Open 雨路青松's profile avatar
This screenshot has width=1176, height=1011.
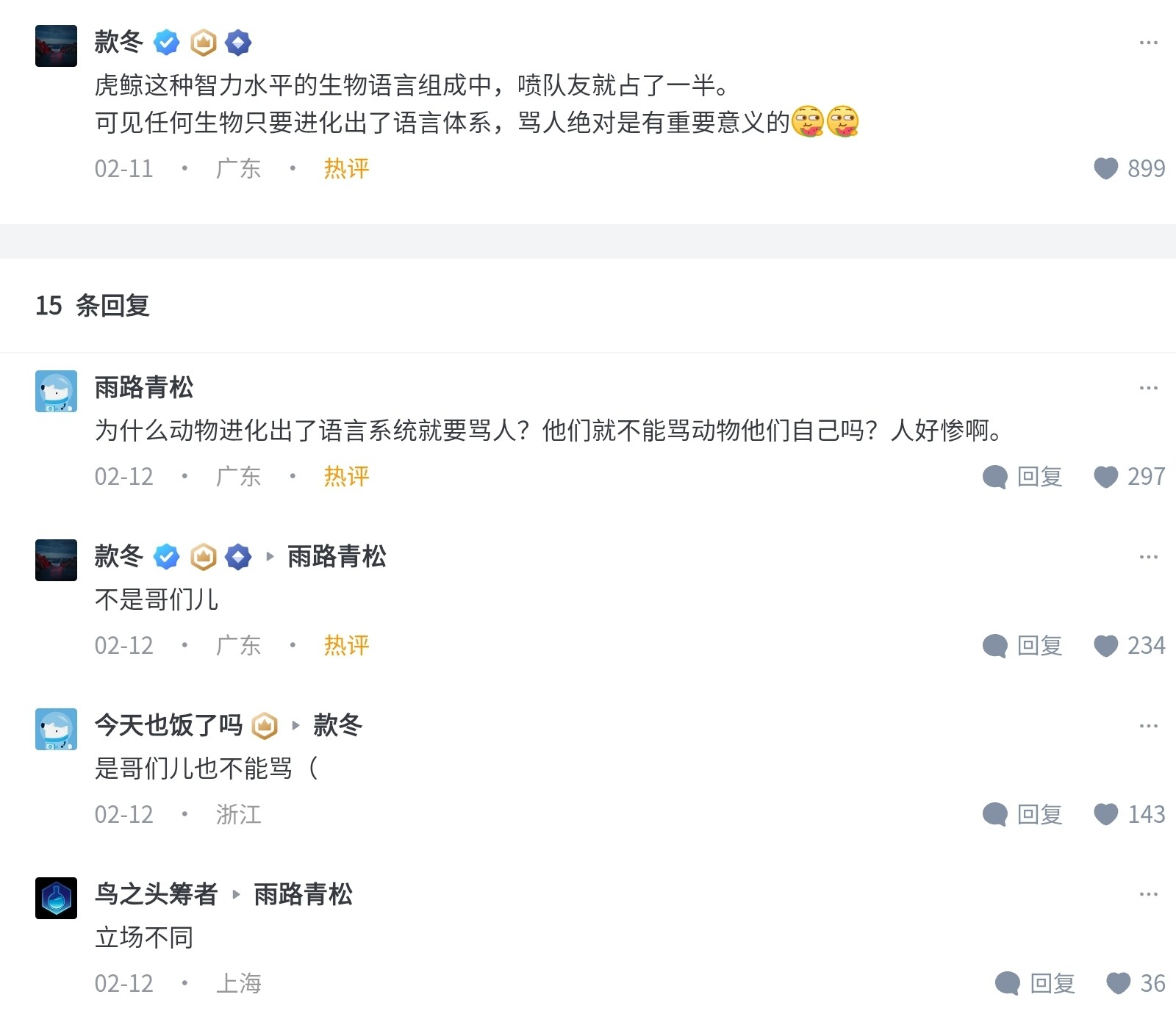[56, 391]
